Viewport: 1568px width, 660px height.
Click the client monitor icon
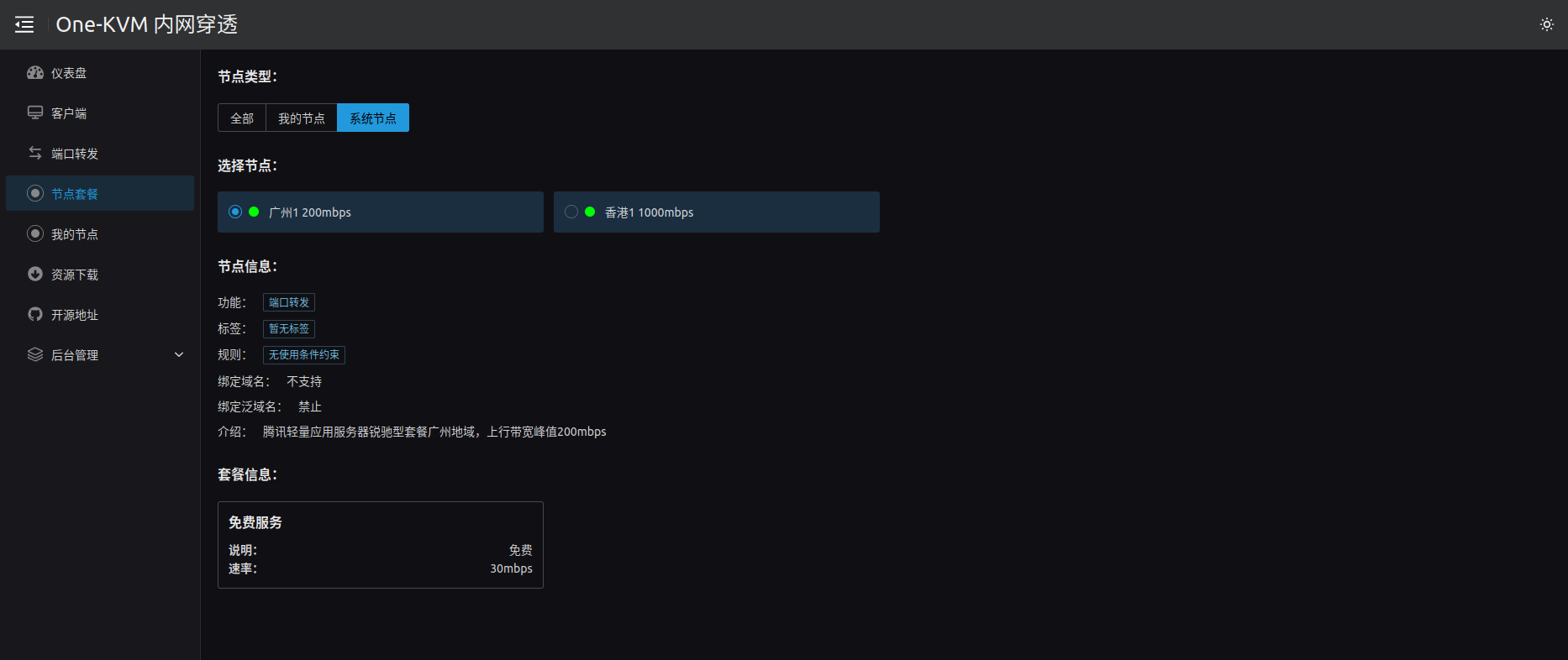pos(35,113)
